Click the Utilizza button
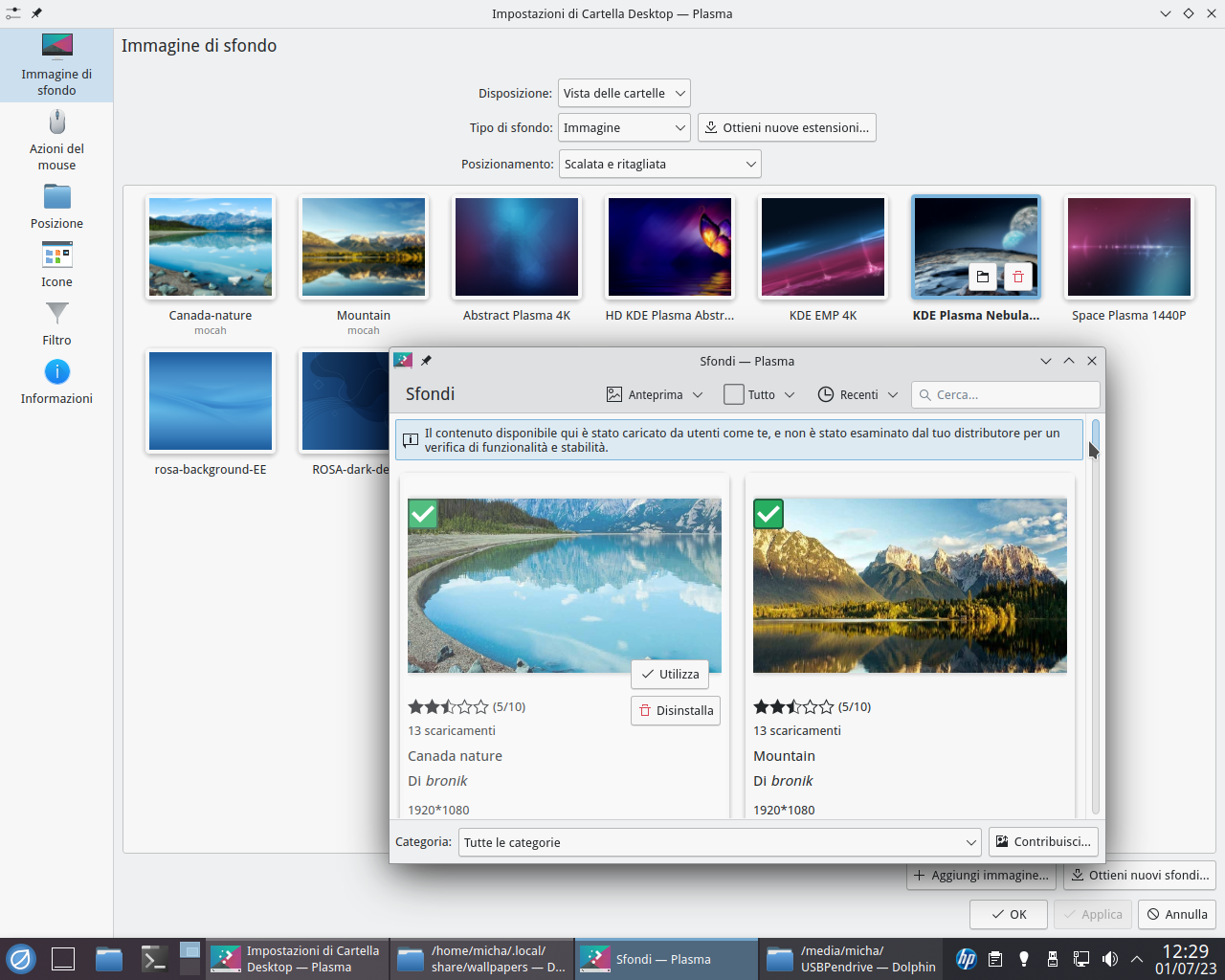Image resolution: width=1225 pixels, height=980 pixels. pyautogui.click(x=670, y=675)
